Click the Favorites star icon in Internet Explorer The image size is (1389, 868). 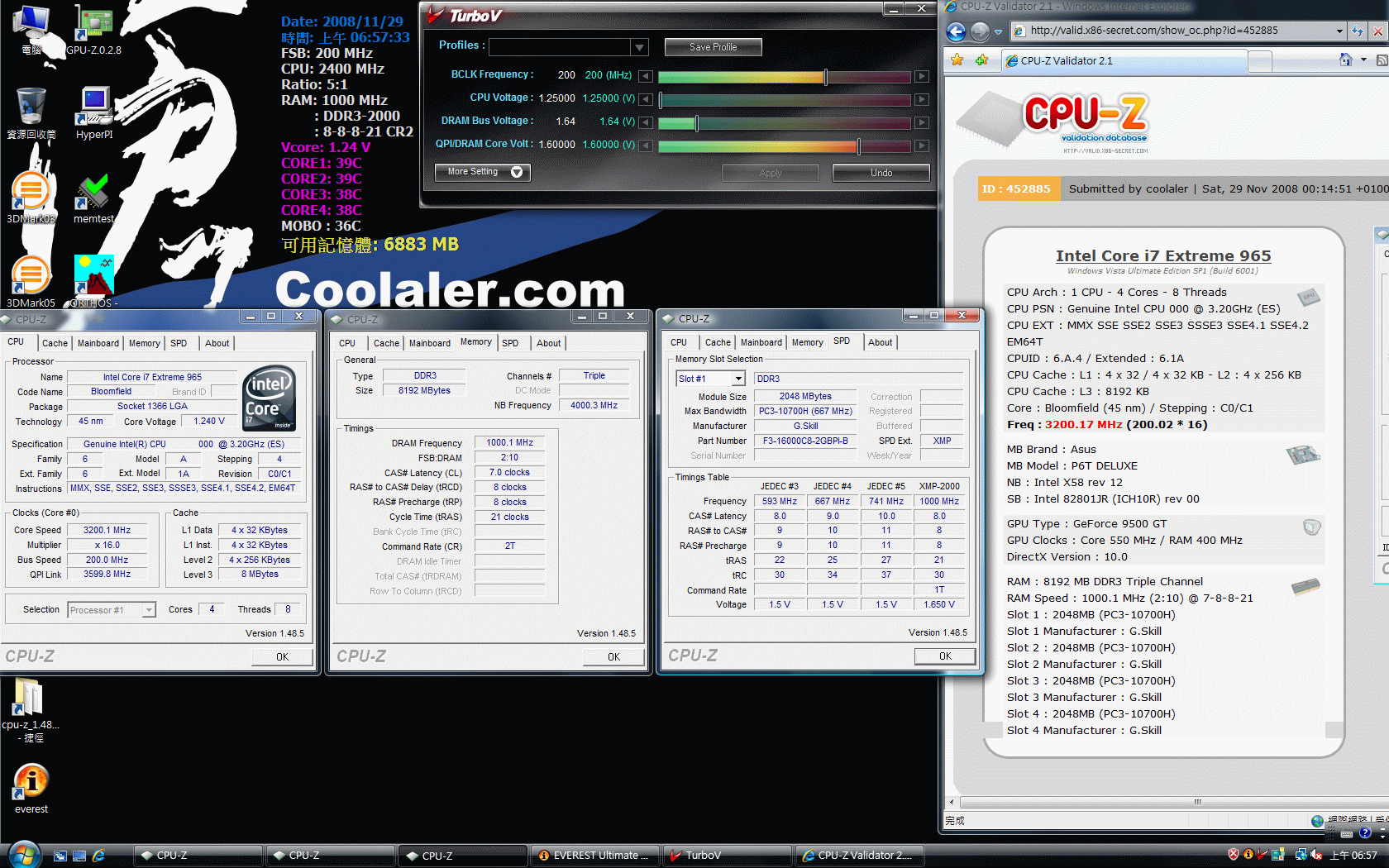(957, 60)
